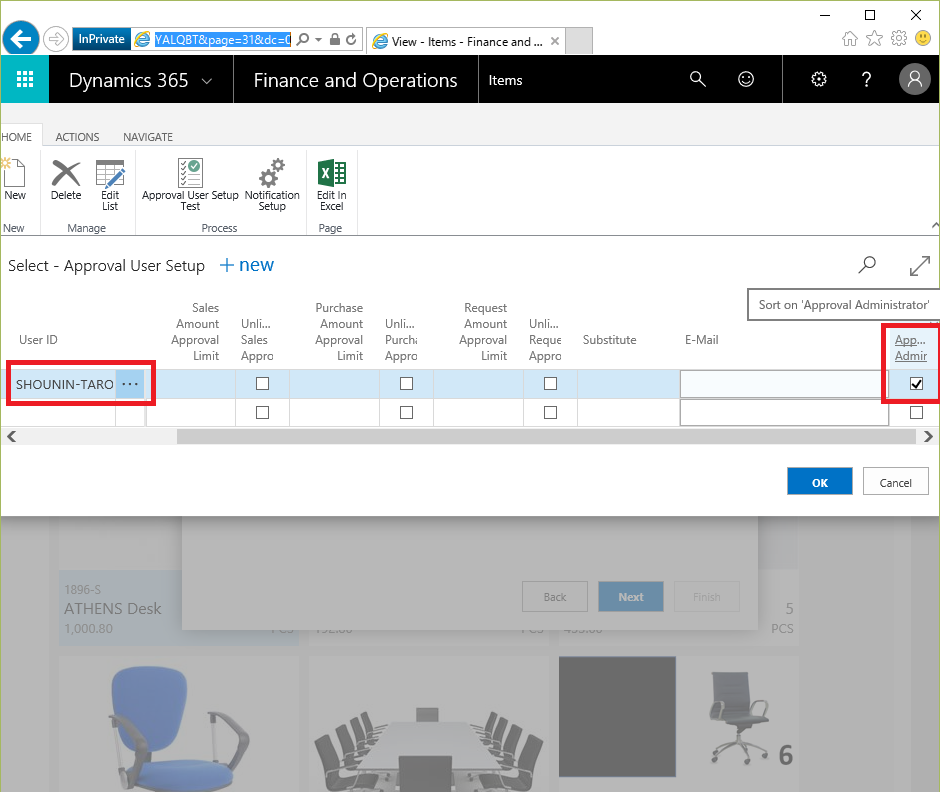Click the smiley feedback icon in Dynamics header

tap(746, 79)
